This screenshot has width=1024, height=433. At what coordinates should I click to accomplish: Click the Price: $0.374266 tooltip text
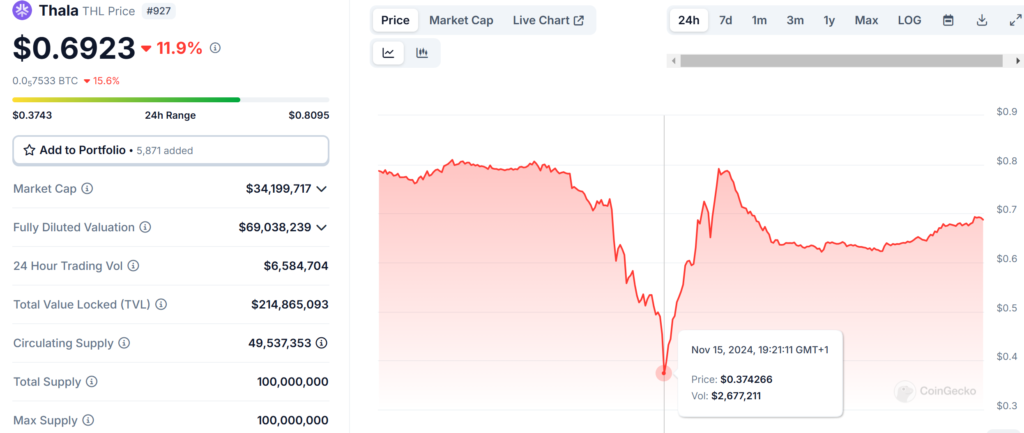pos(733,379)
